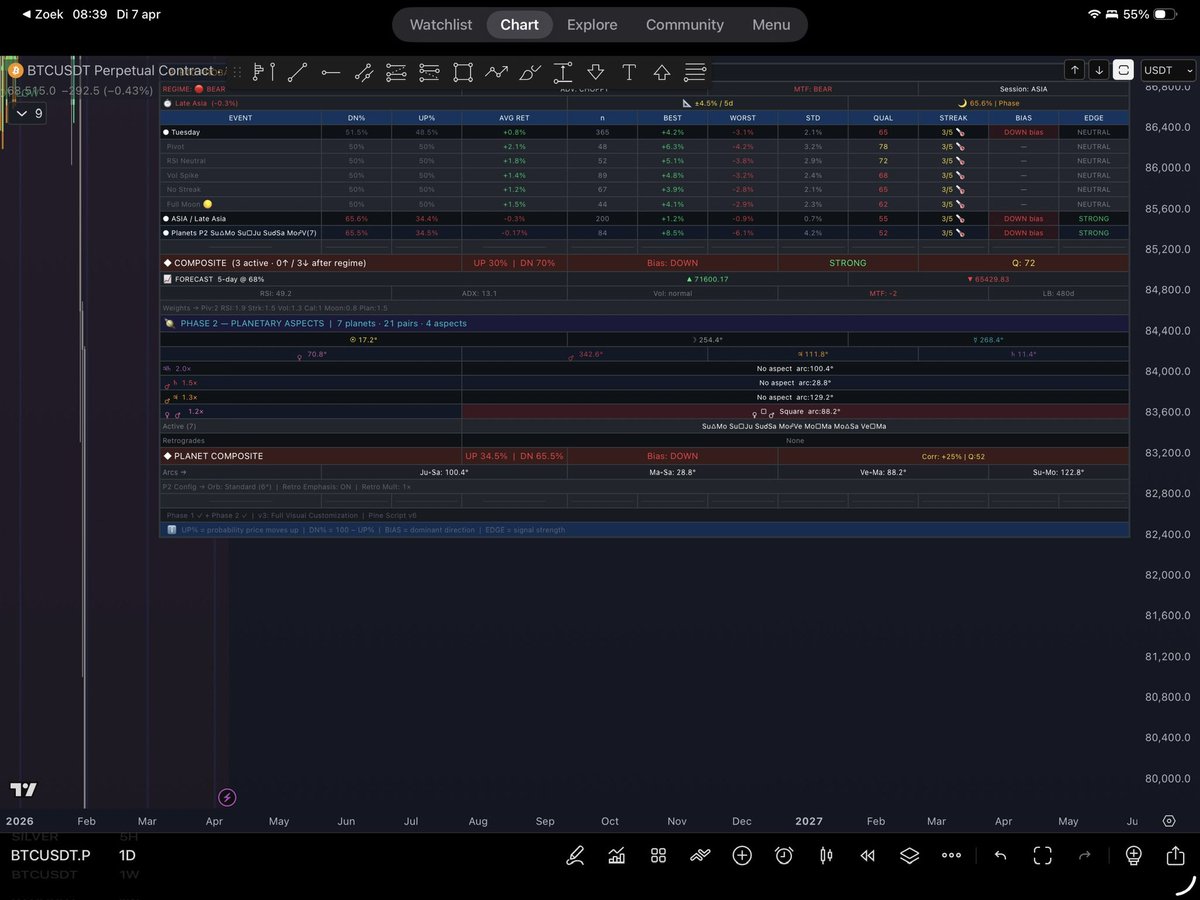Screen dimensions: 1200x900
Task: Tap the purple lightning bolt icon
Action: pos(227,797)
